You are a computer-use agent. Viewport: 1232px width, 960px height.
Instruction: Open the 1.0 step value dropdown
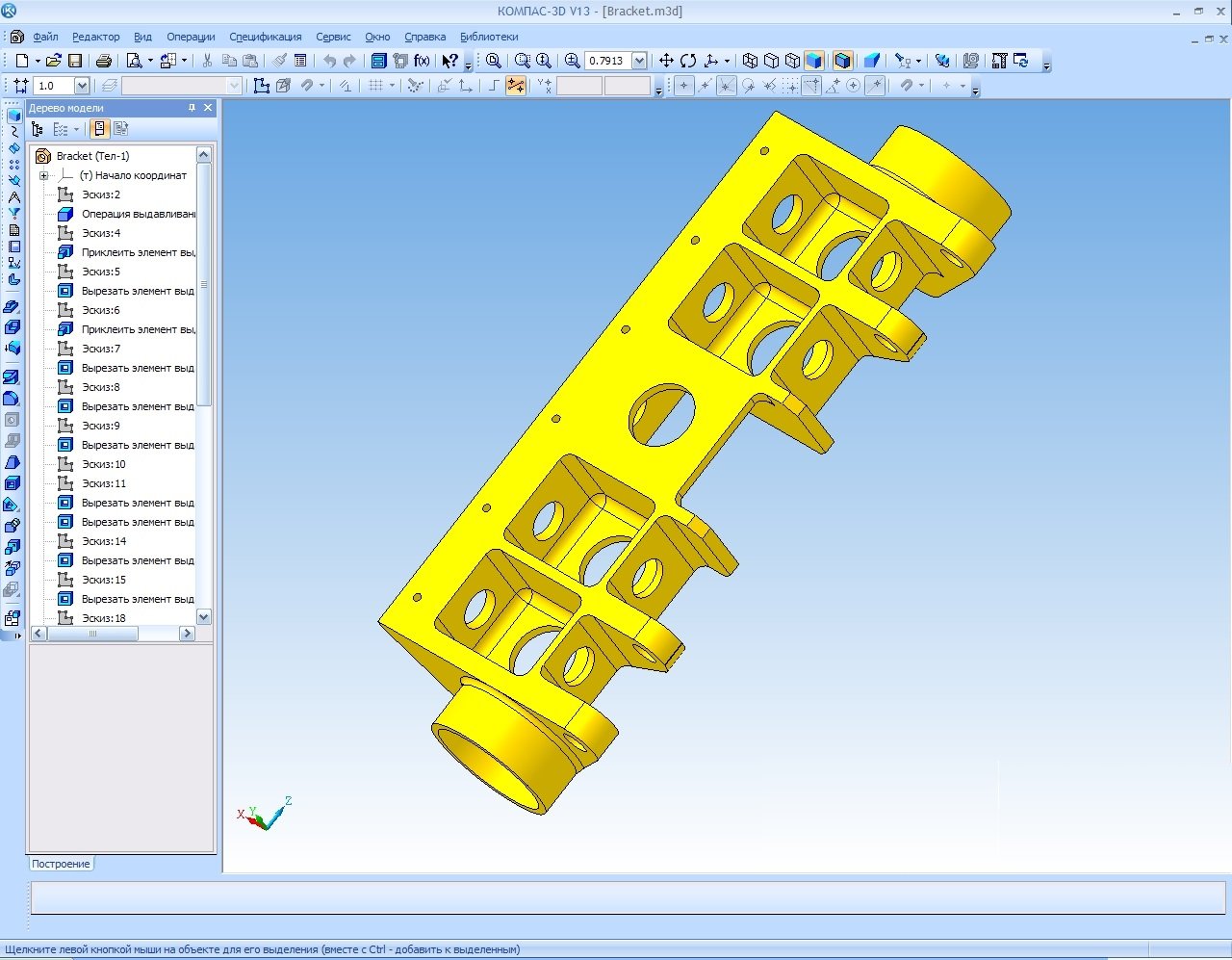[82, 86]
